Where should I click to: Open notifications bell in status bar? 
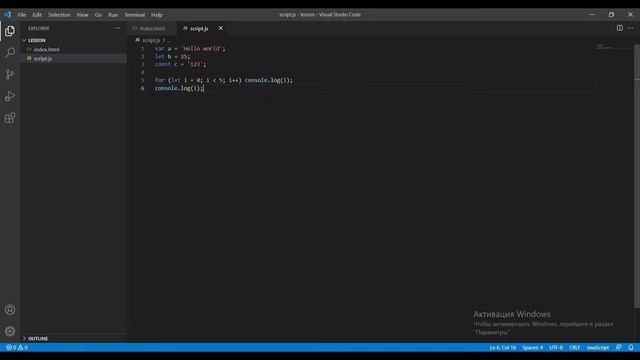[x=631, y=347]
